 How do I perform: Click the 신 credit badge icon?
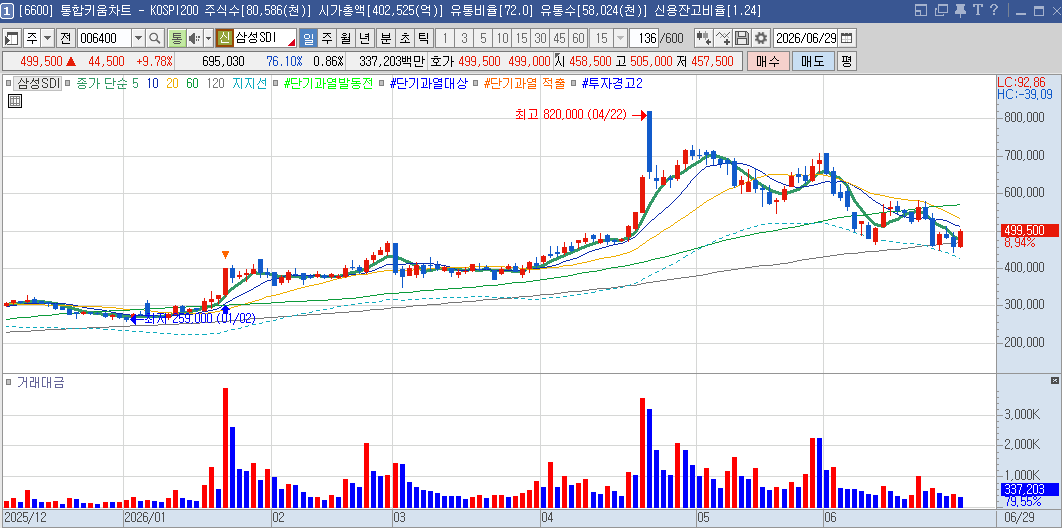pyautogui.click(x=225, y=38)
